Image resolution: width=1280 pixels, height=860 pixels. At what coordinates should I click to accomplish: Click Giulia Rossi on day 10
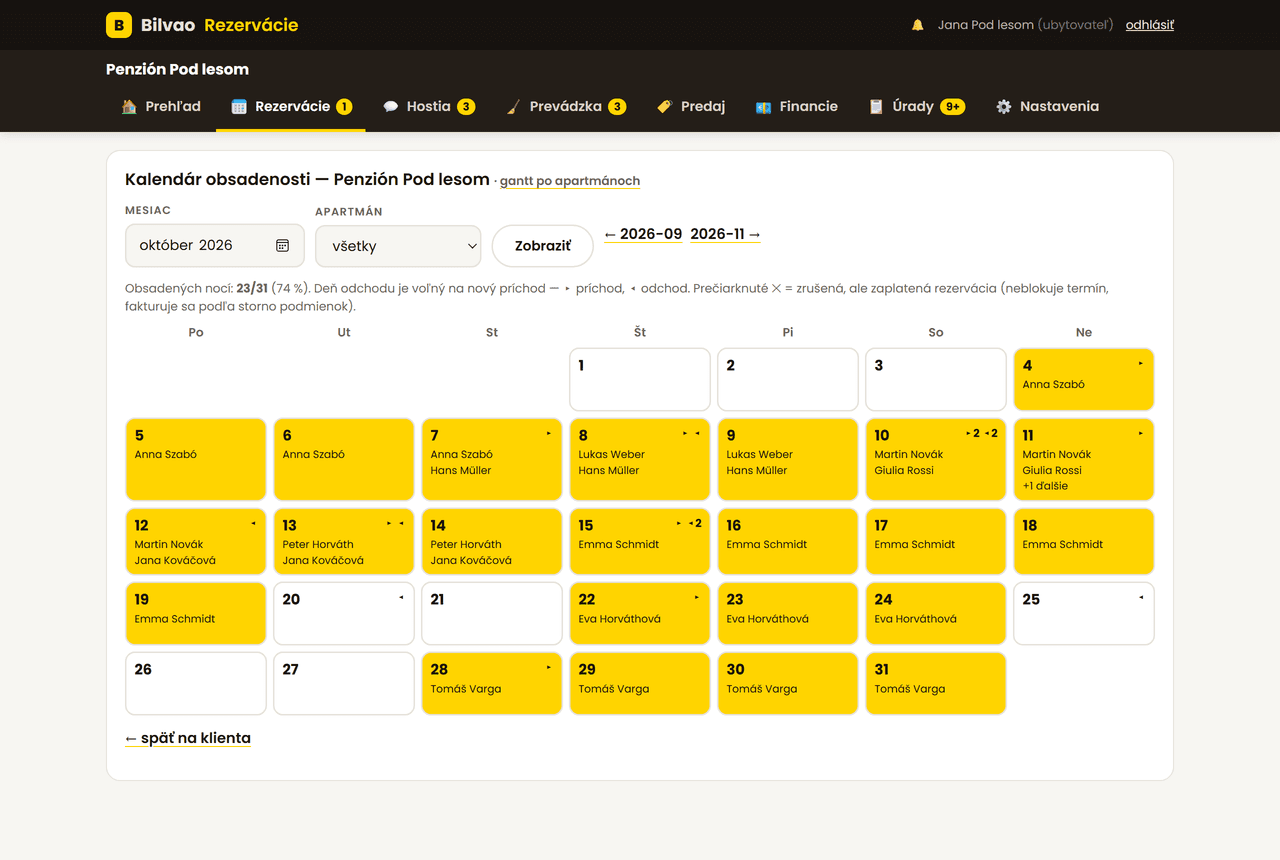pyautogui.click(x=904, y=470)
